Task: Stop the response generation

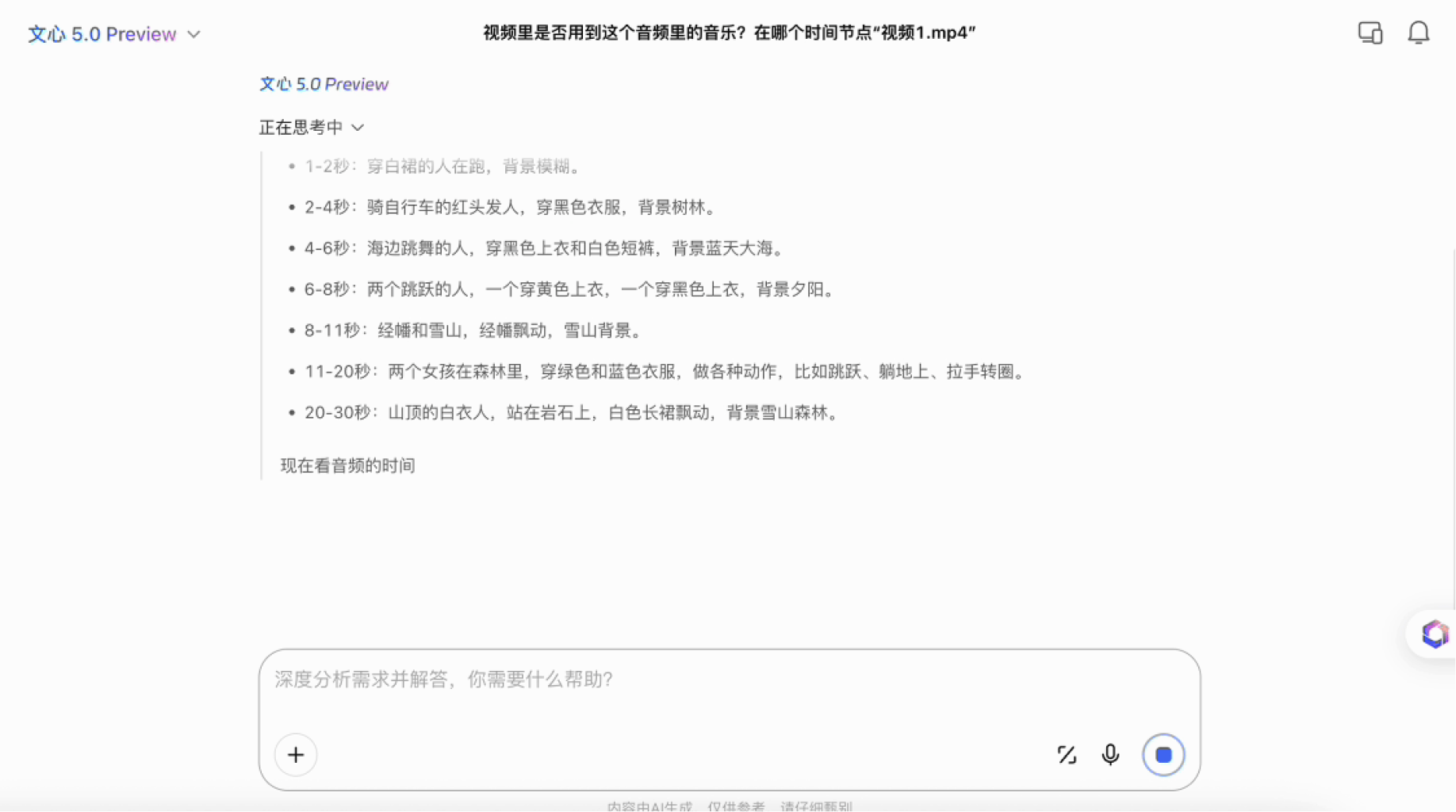Action: tap(1163, 755)
